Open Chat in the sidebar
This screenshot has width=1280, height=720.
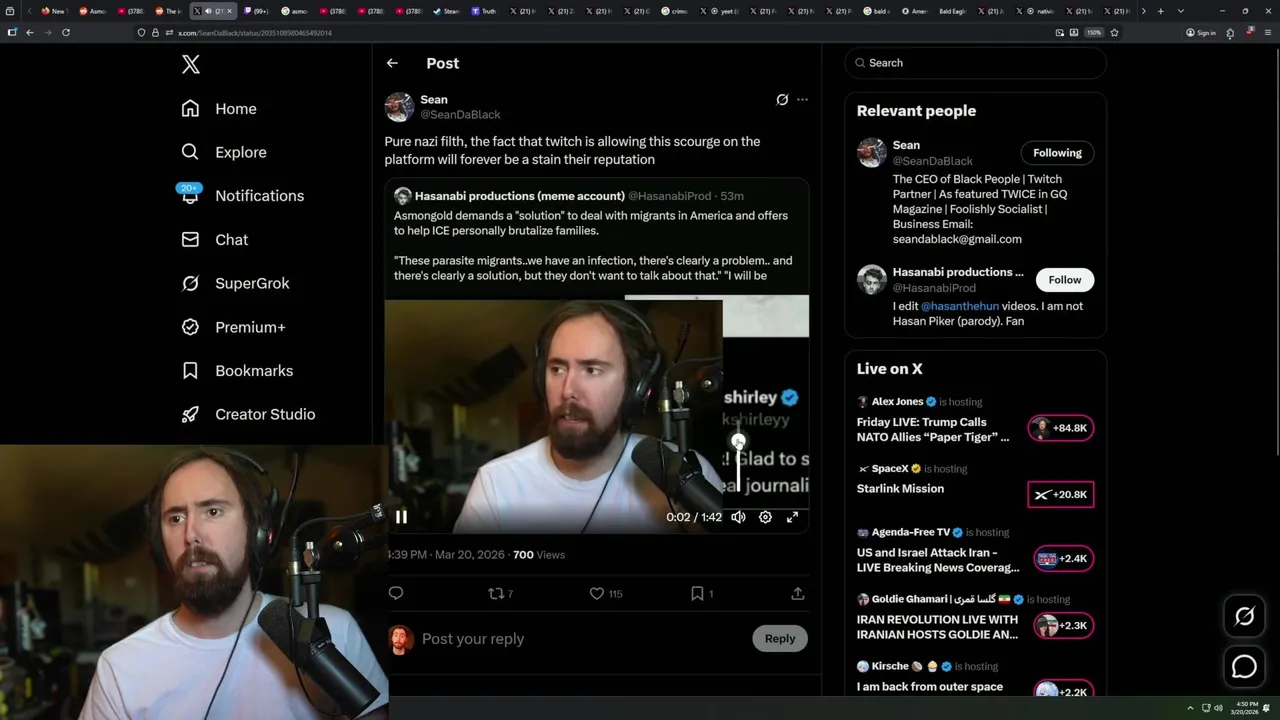214,240
